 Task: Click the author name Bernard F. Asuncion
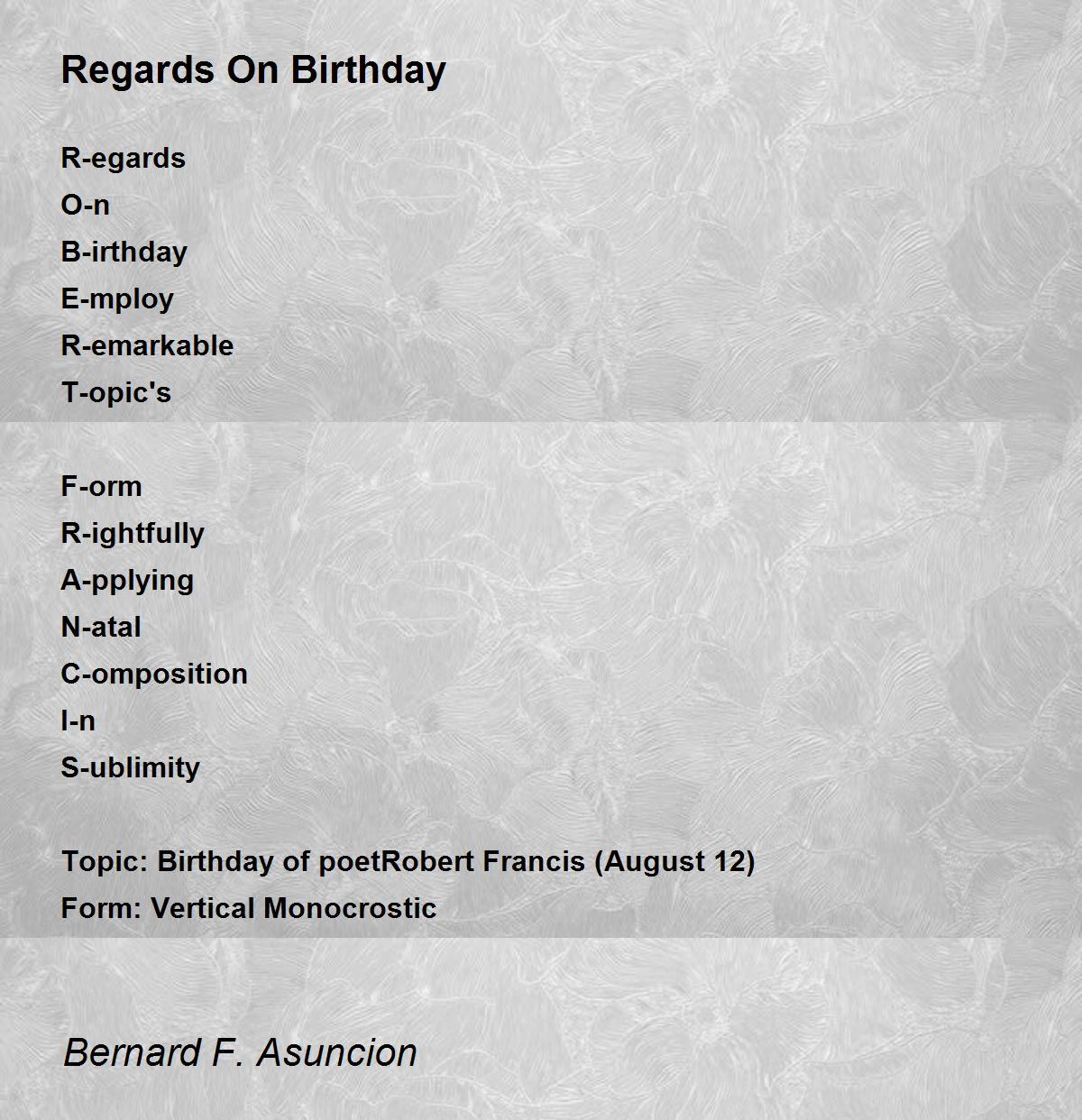(x=241, y=1052)
